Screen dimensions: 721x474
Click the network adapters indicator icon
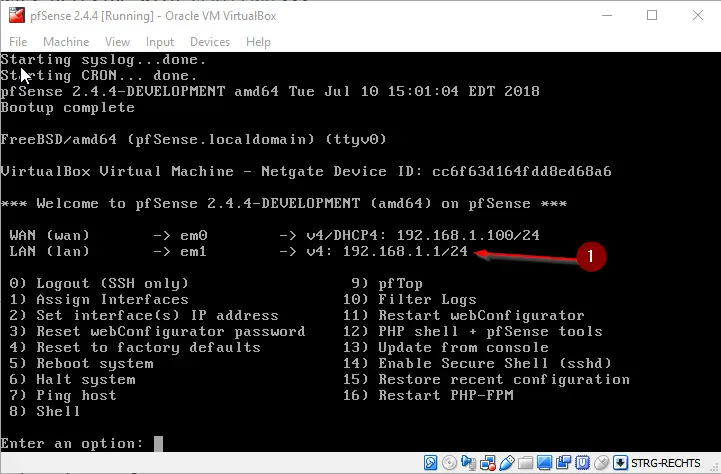[x=487, y=463]
